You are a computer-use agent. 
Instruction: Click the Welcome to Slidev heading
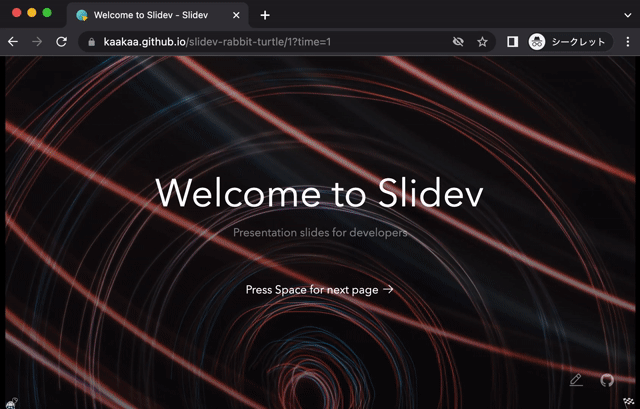(x=319, y=193)
